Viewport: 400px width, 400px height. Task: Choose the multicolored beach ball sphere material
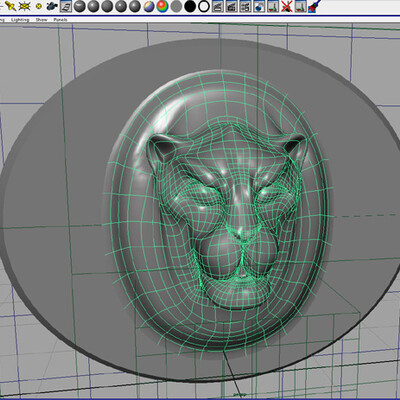[x=149, y=6]
